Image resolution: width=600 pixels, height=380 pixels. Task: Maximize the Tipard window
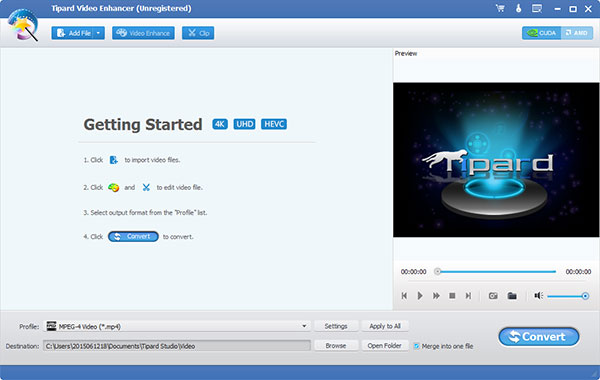coord(573,9)
